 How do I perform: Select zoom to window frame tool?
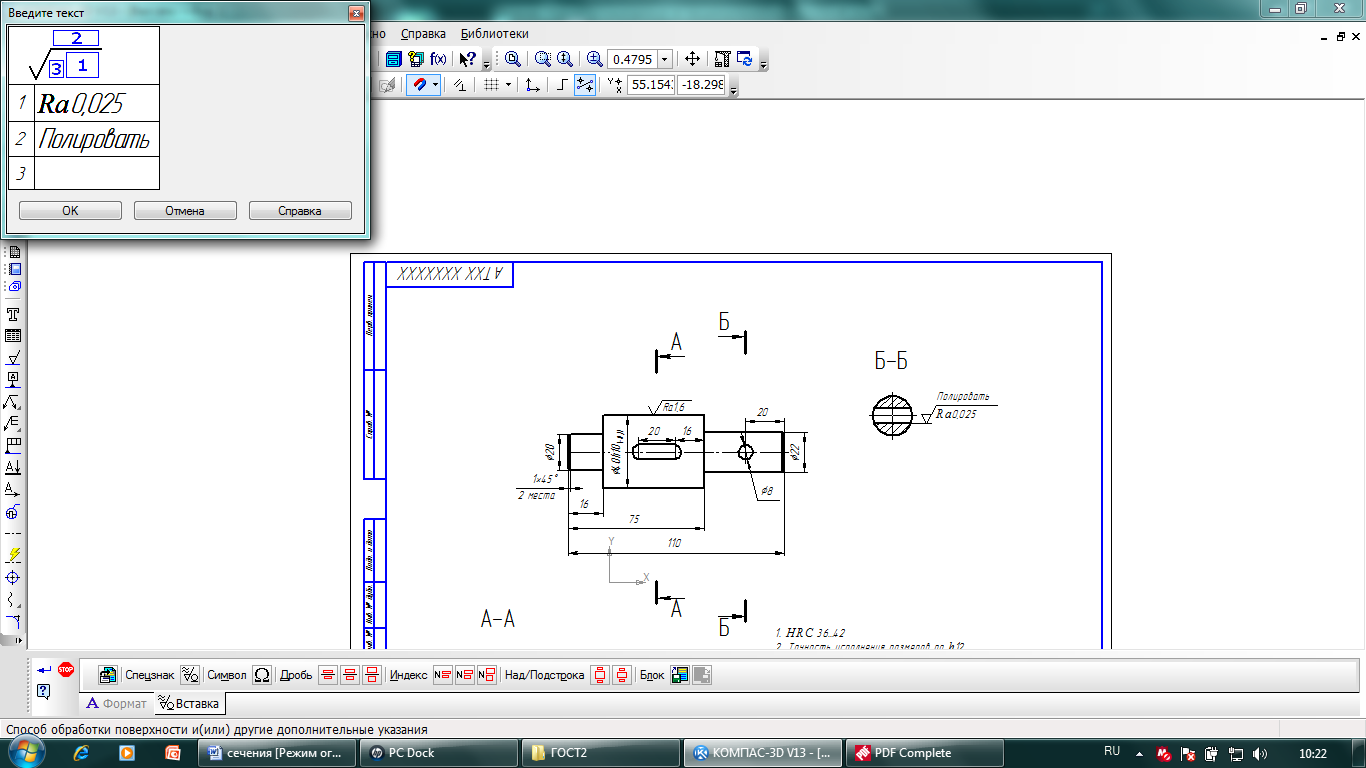point(512,59)
